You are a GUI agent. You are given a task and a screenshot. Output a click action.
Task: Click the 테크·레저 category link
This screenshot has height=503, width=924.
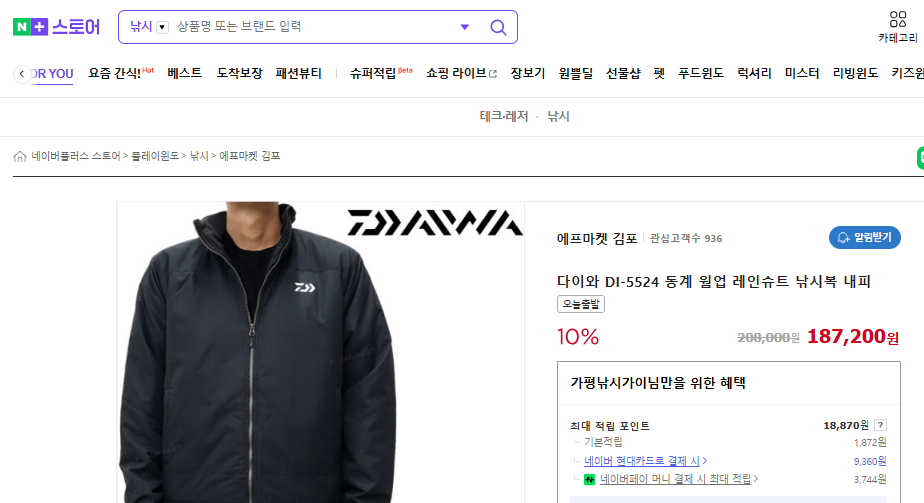(504, 117)
